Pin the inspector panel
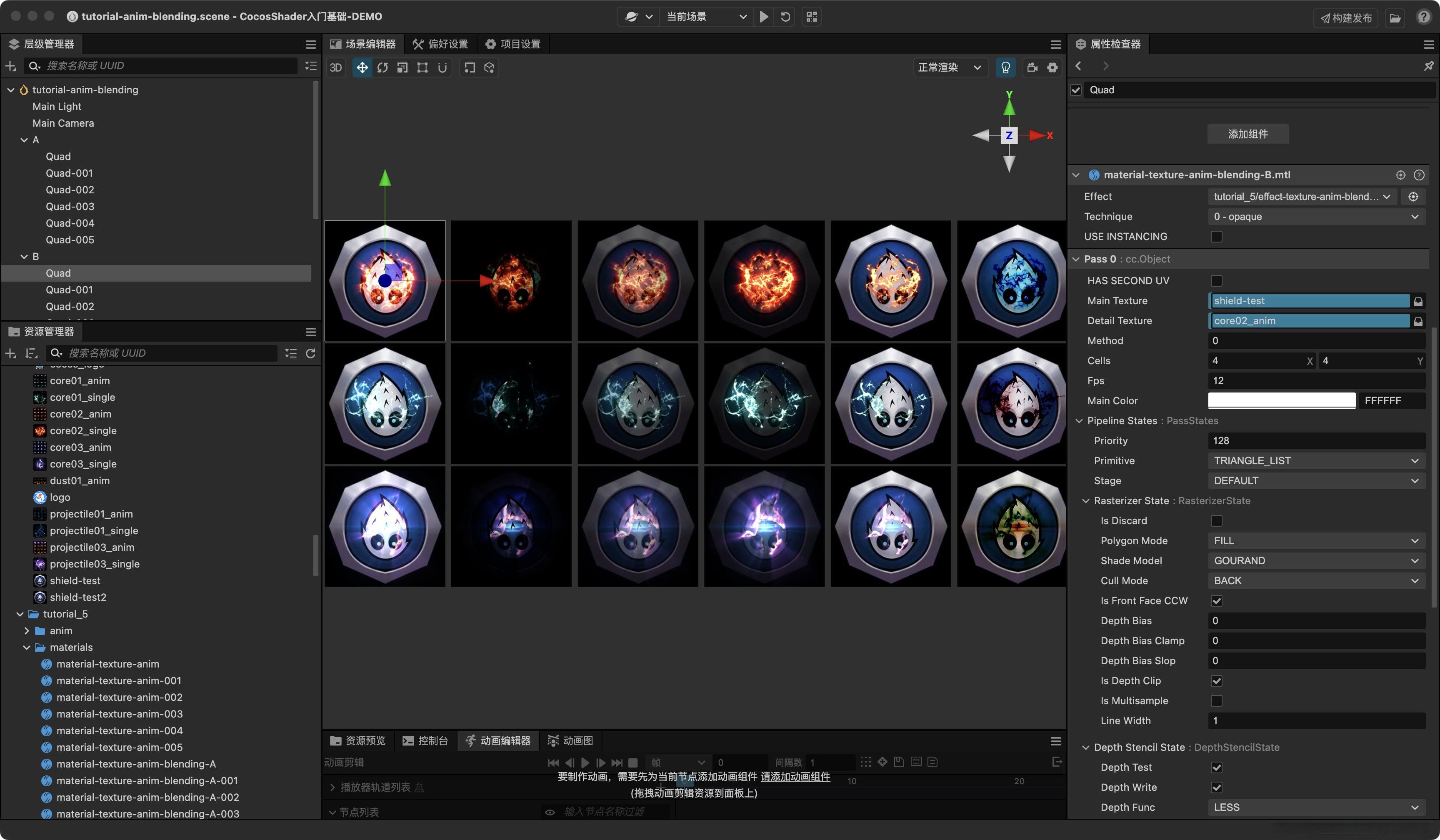This screenshot has width=1440, height=840. click(1429, 66)
